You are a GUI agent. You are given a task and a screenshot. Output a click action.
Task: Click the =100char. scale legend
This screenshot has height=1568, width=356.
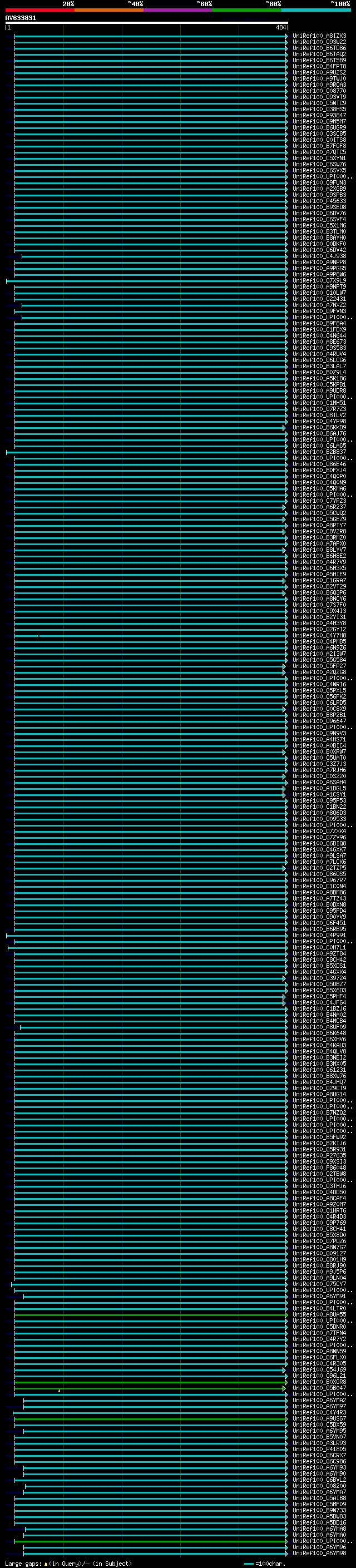coord(265,1564)
